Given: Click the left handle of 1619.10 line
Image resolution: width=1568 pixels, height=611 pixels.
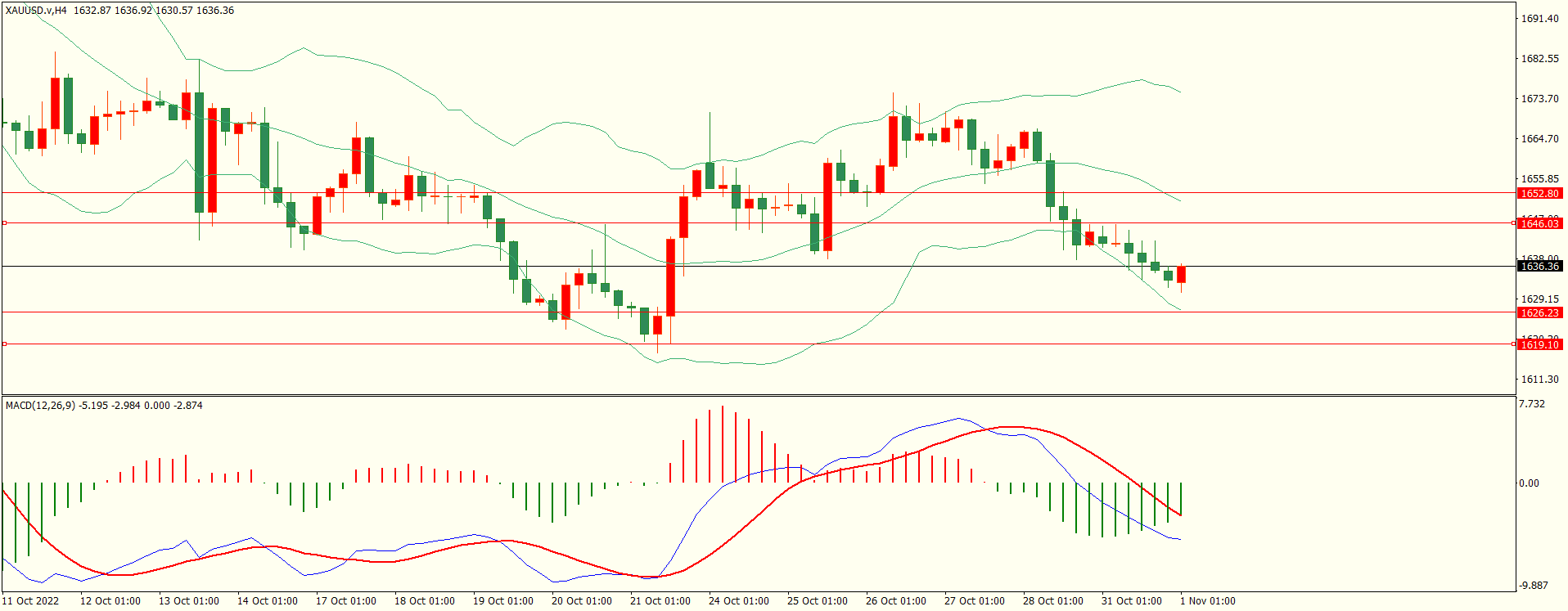Looking at the screenshot, I should 4,344.
